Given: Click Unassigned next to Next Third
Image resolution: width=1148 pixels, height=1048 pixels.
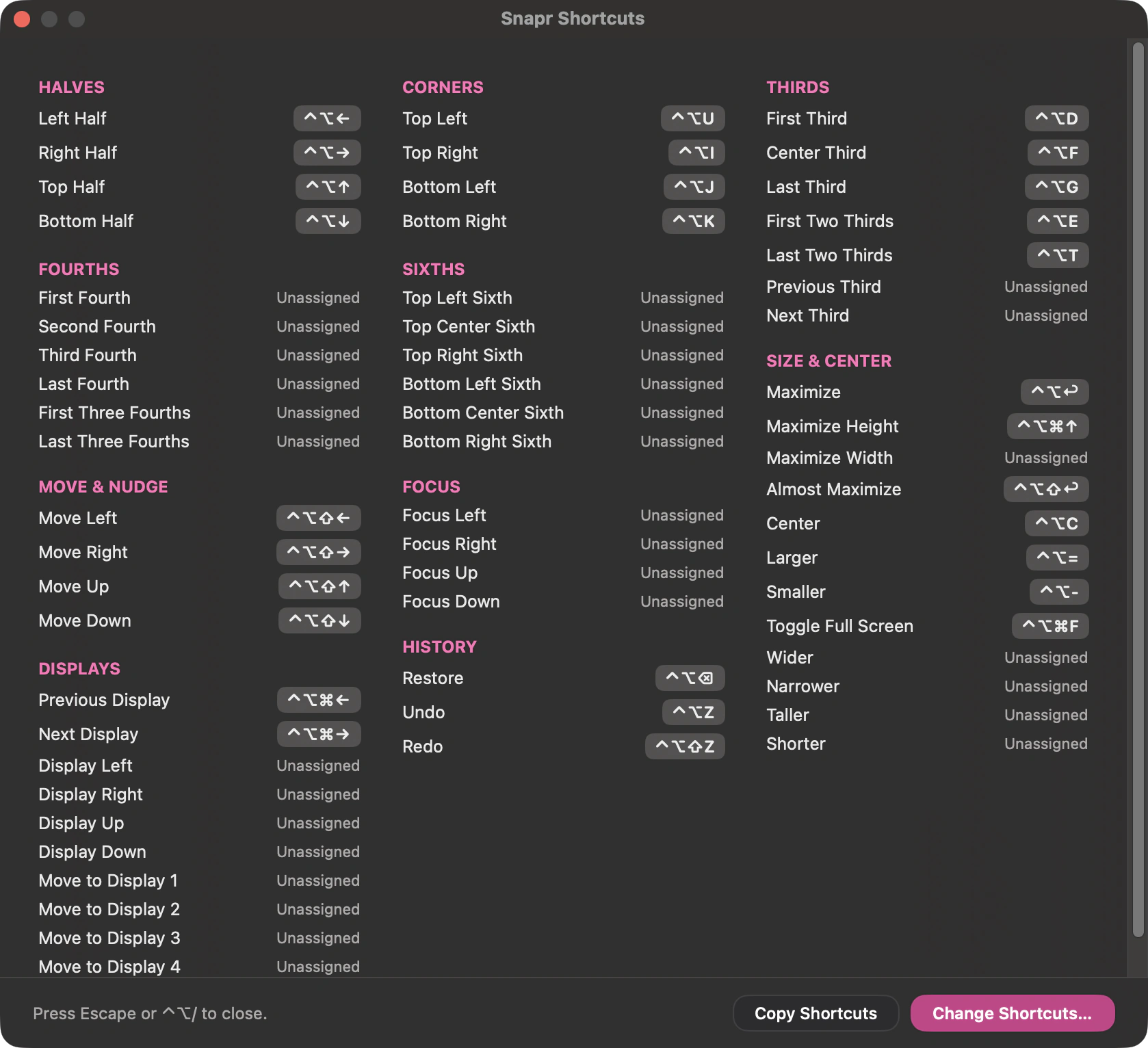Looking at the screenshot, I should tap(1046, 315).
